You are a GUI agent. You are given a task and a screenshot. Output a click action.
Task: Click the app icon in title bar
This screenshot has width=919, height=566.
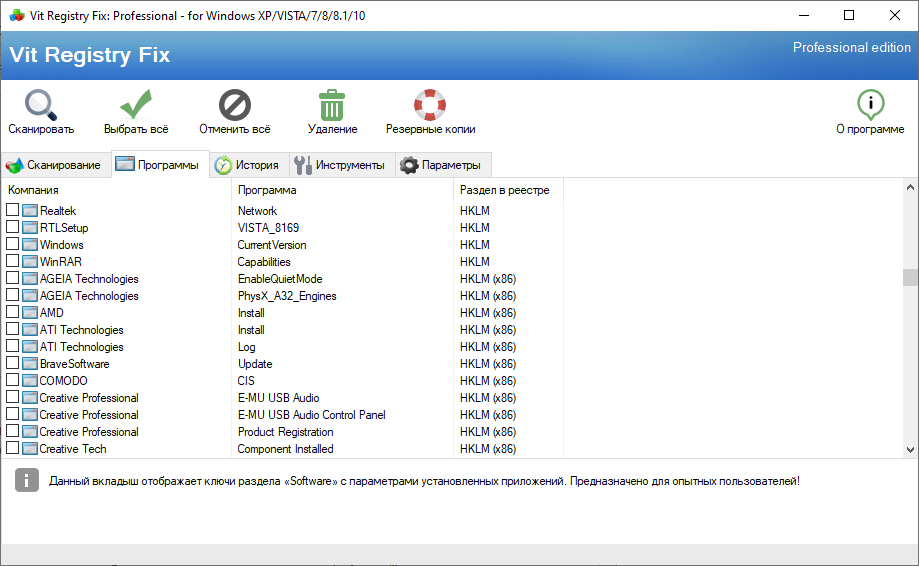17,16
